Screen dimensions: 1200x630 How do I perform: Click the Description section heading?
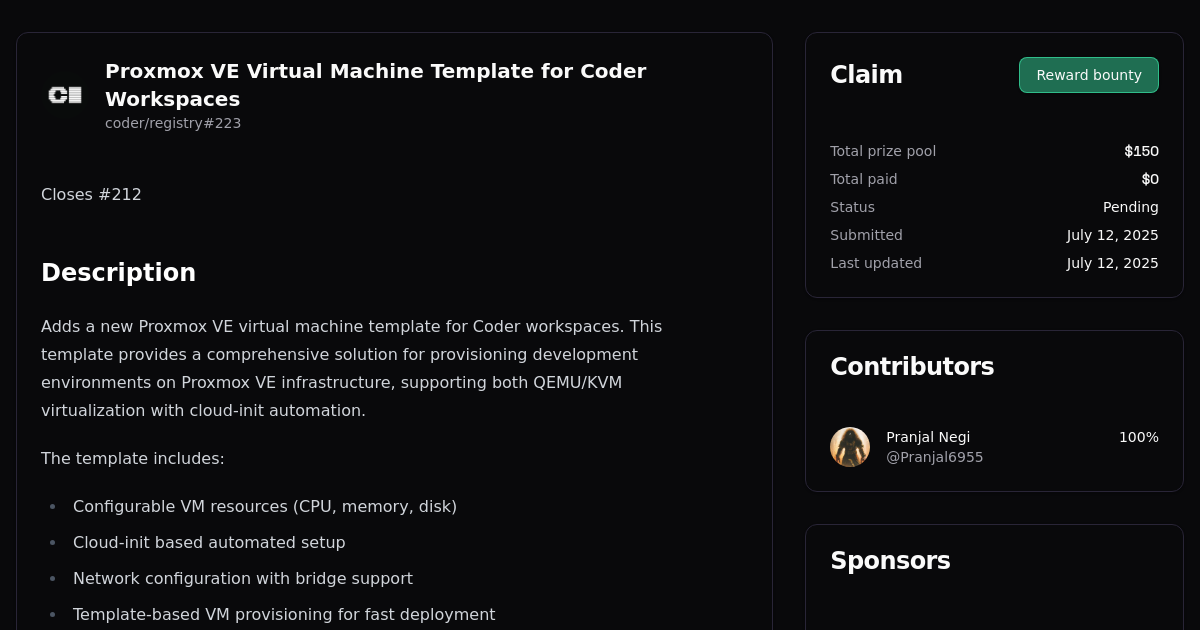(118, 272)
